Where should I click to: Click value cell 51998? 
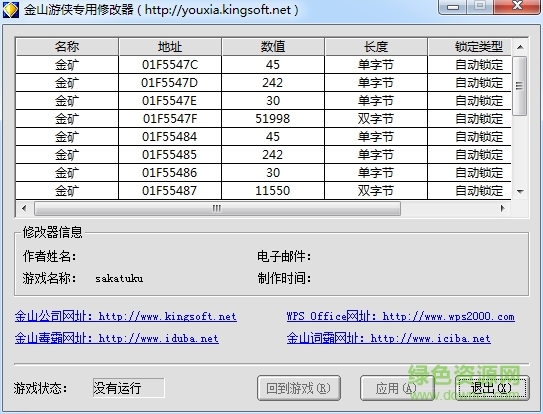[273, 119]
